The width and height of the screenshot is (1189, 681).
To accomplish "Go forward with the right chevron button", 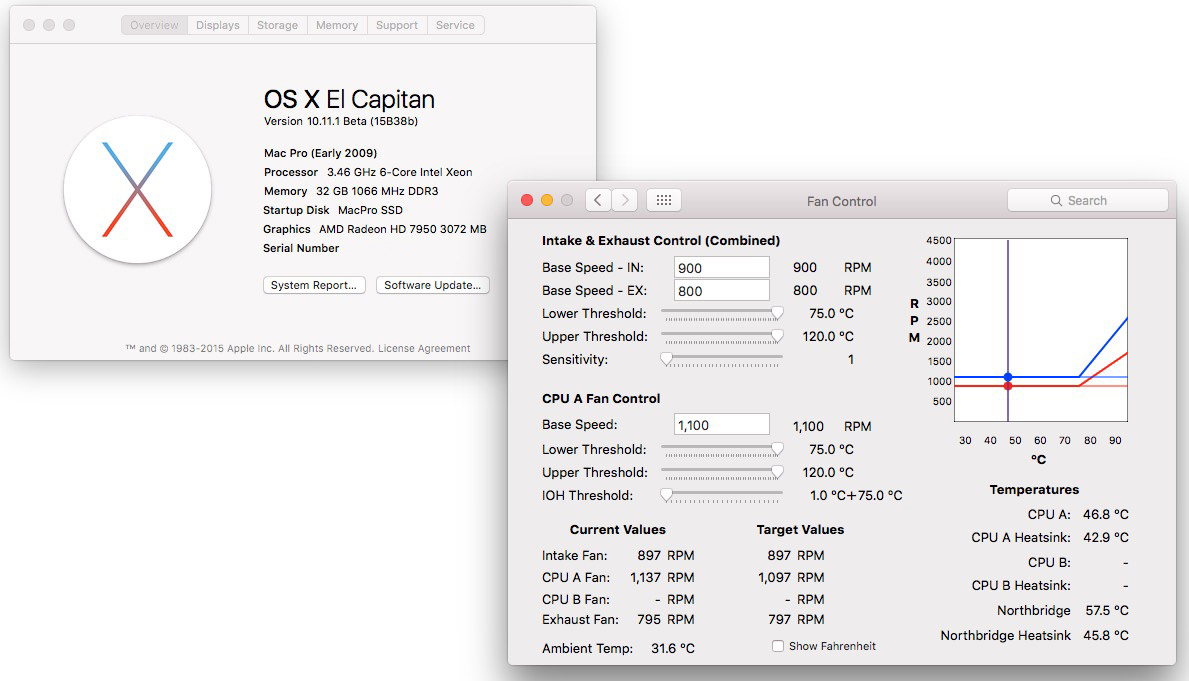I will [625, 200].
